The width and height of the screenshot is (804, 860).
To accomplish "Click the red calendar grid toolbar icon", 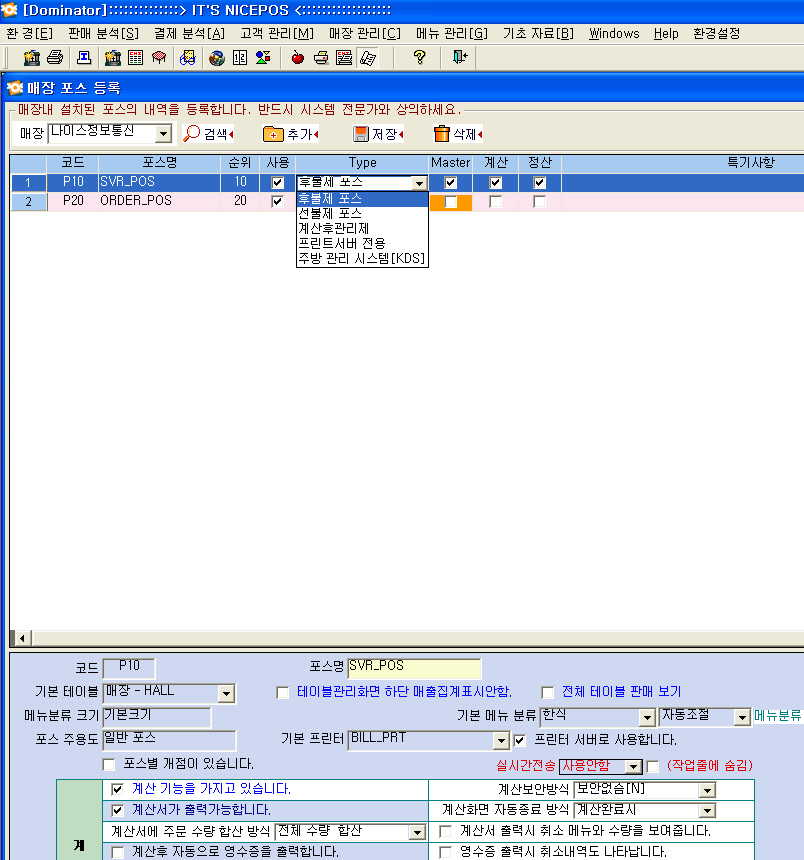I will 135,58.
